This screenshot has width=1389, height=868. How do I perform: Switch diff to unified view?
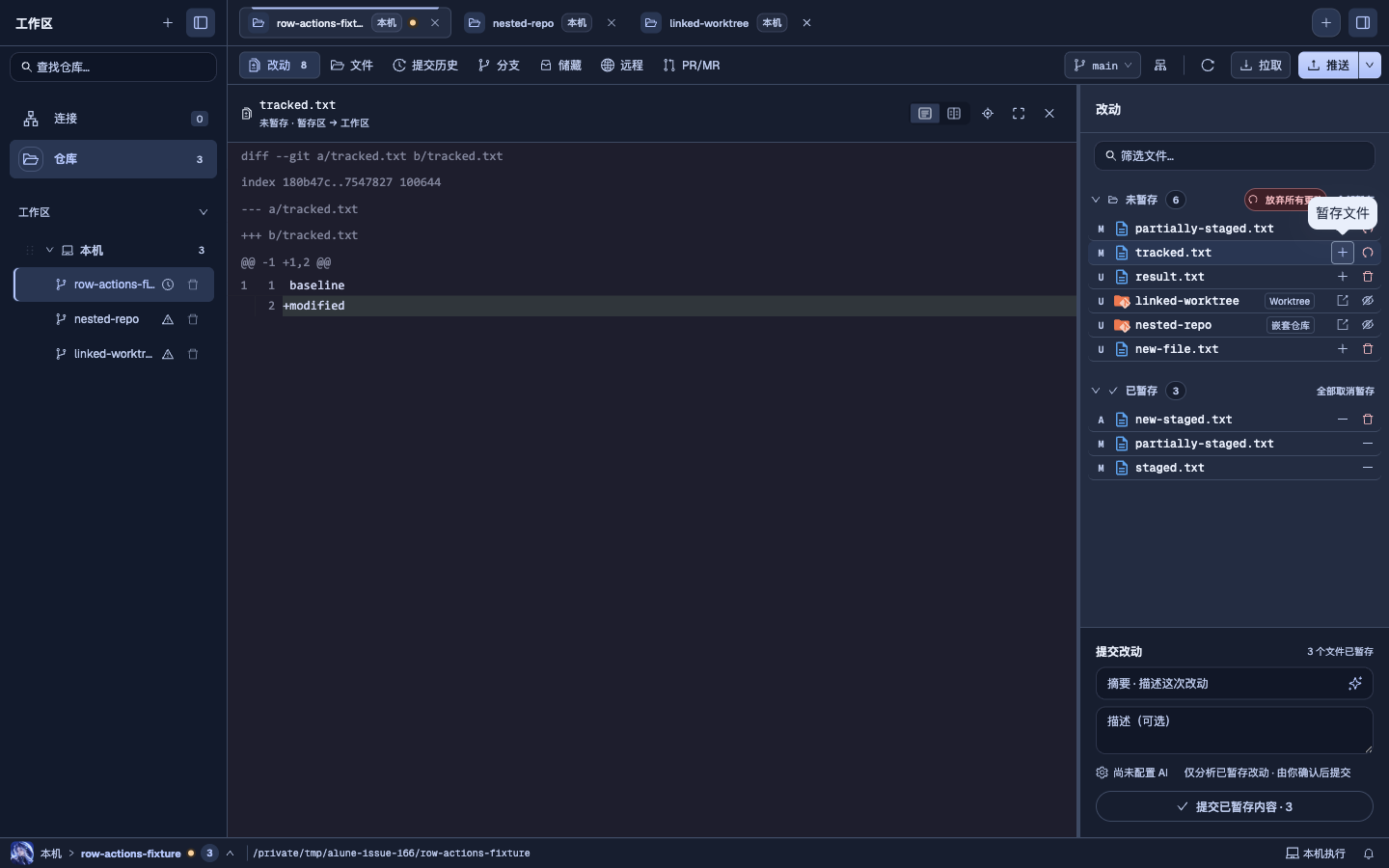click(x=925, y=114)
